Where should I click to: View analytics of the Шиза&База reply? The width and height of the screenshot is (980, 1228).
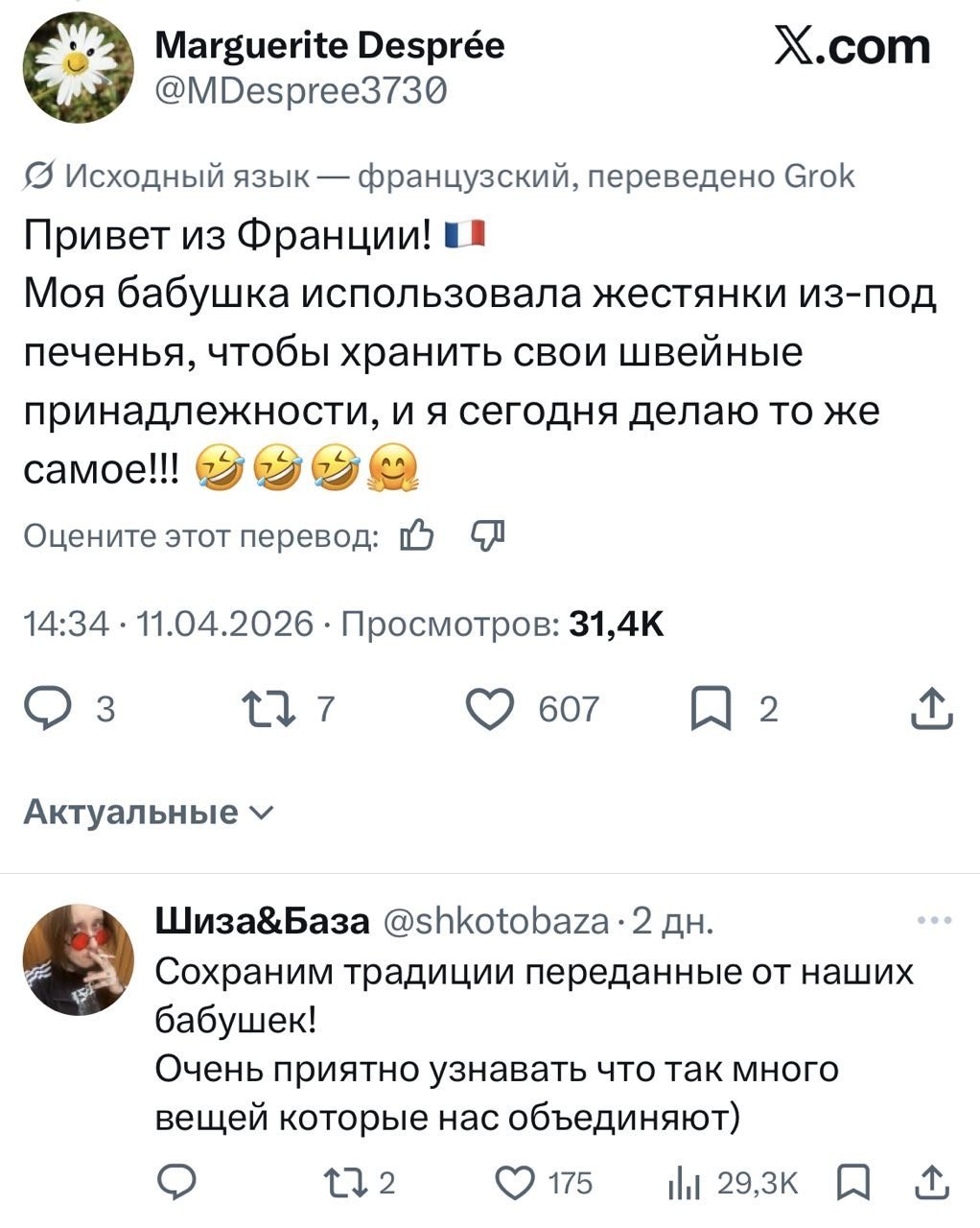pos(681,1183)
